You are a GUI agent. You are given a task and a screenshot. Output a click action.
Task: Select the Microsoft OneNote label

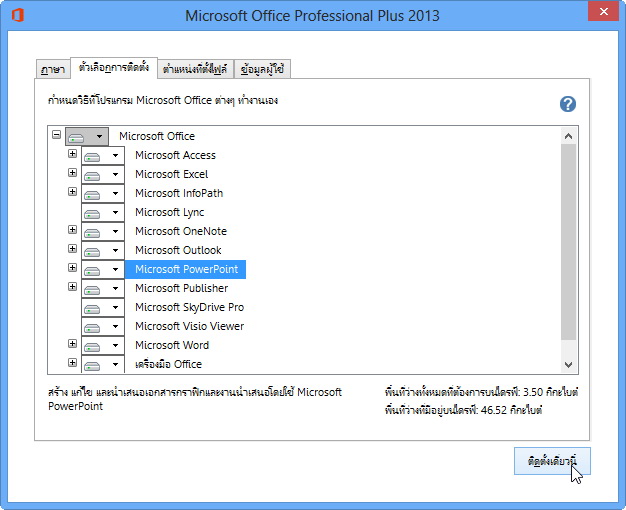click(x=181, y=231)
